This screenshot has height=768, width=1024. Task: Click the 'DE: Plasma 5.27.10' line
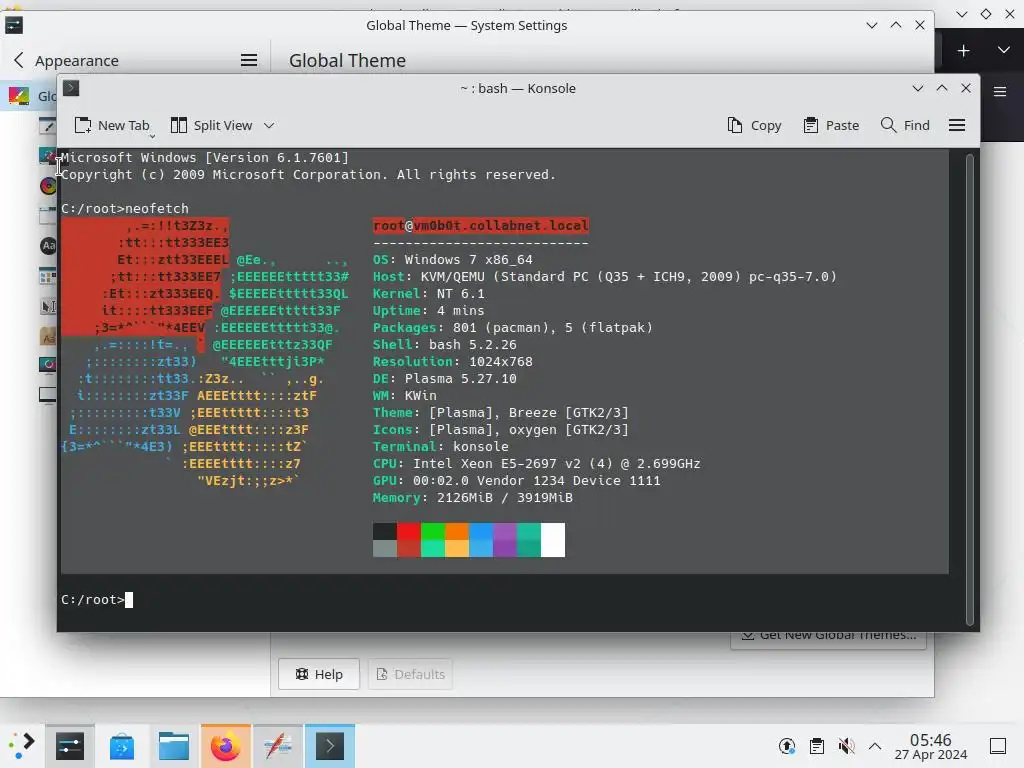click(445, 379)
